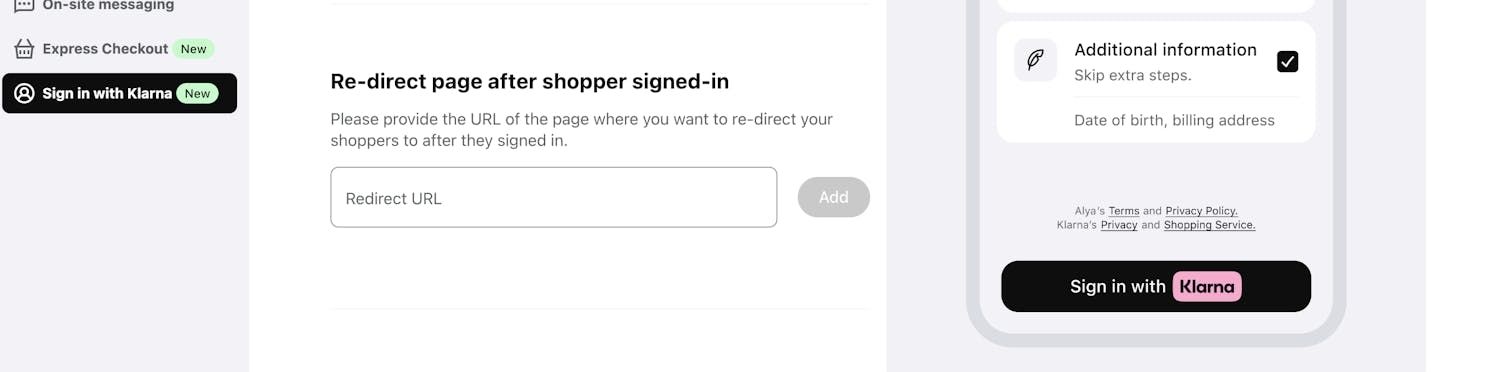The width and height of the screenshot is (1496, 372).
Task: Uncheck the Additional information checkbox
Action: tap(1288, 62)
